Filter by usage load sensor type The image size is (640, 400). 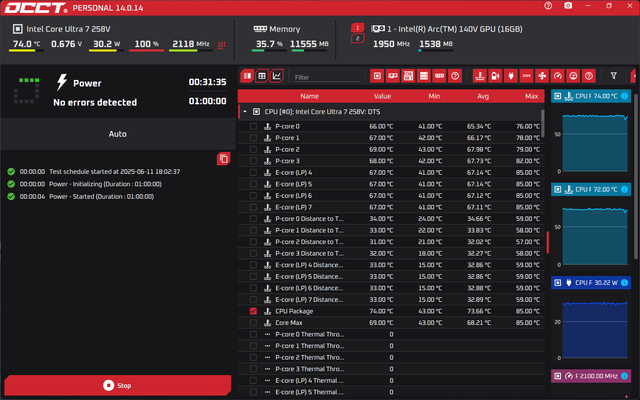point(573,76)
